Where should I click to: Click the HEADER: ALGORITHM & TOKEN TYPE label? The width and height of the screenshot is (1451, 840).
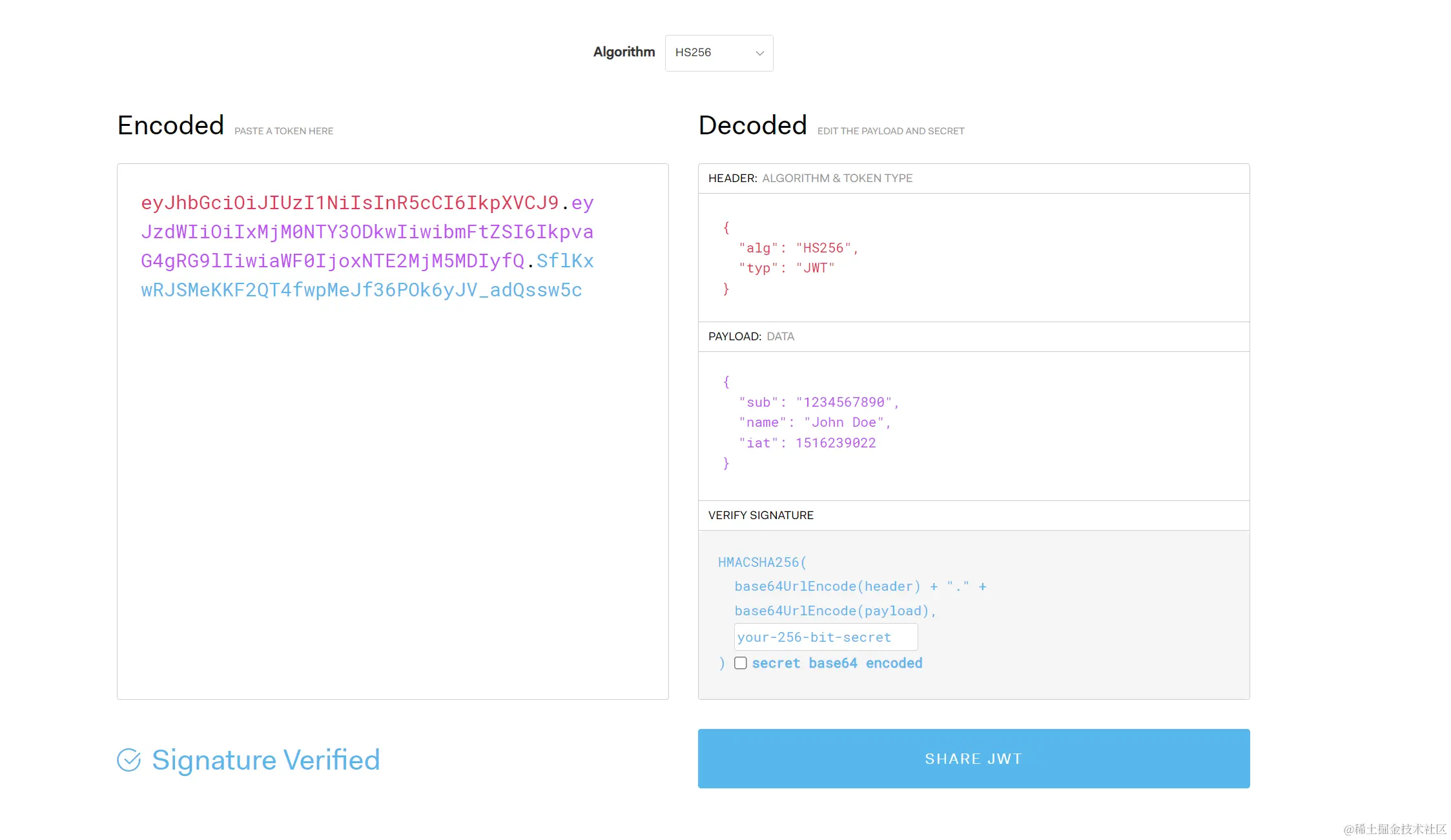click(x=810, y=178)
